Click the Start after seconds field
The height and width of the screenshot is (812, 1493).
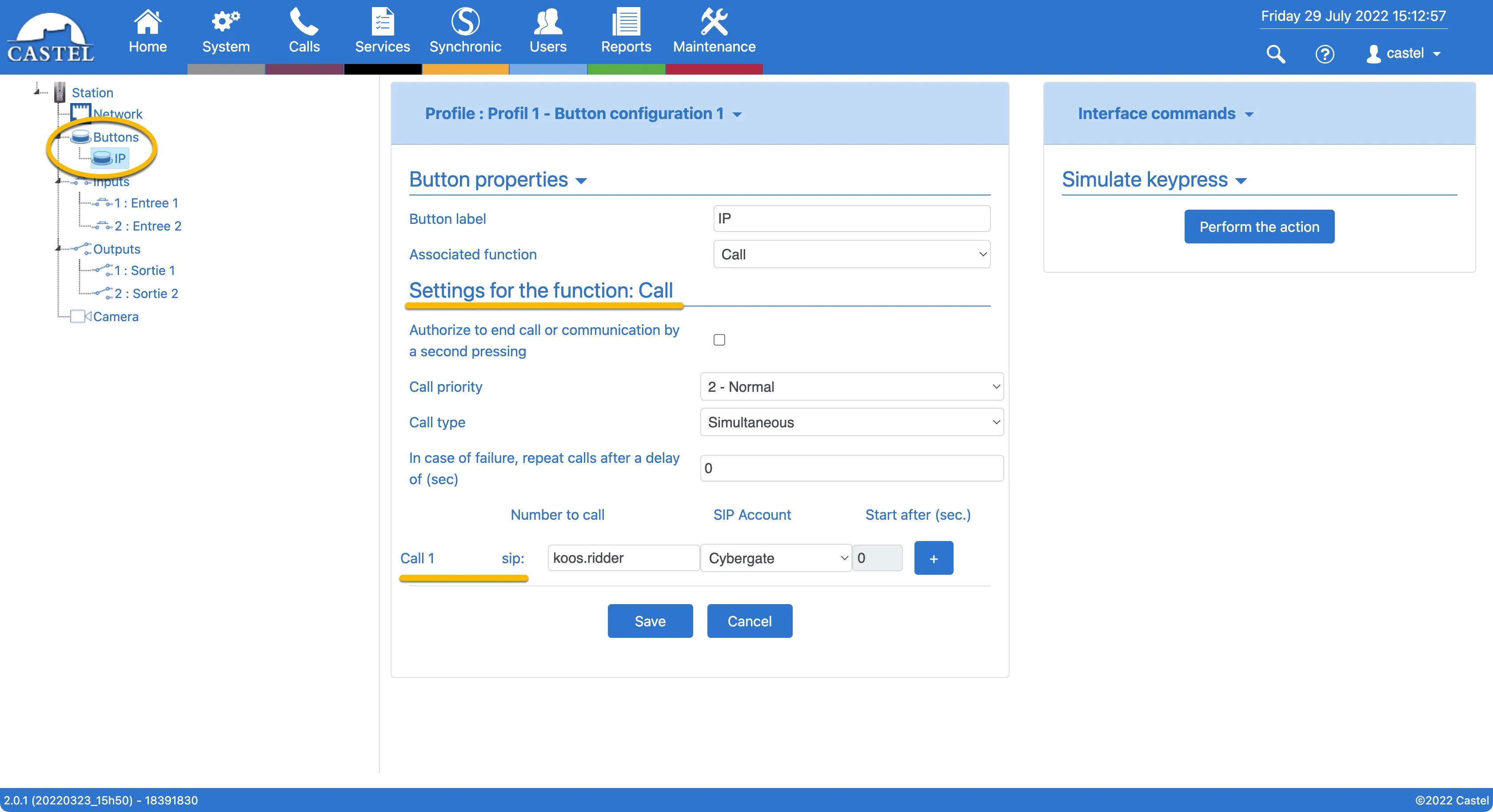pos(877,558)
